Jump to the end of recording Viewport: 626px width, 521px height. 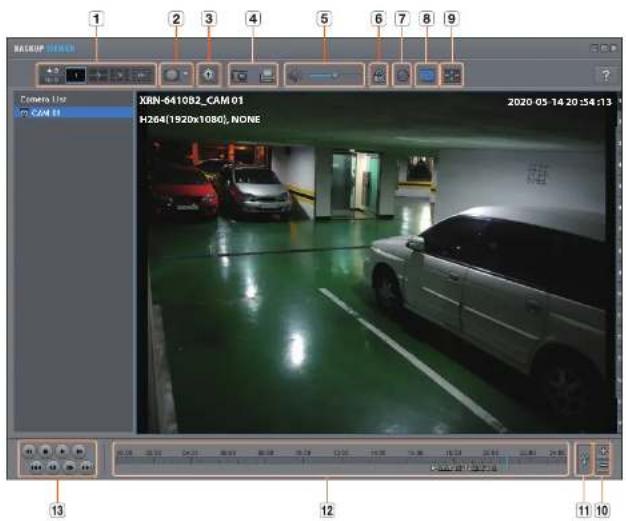86,467
